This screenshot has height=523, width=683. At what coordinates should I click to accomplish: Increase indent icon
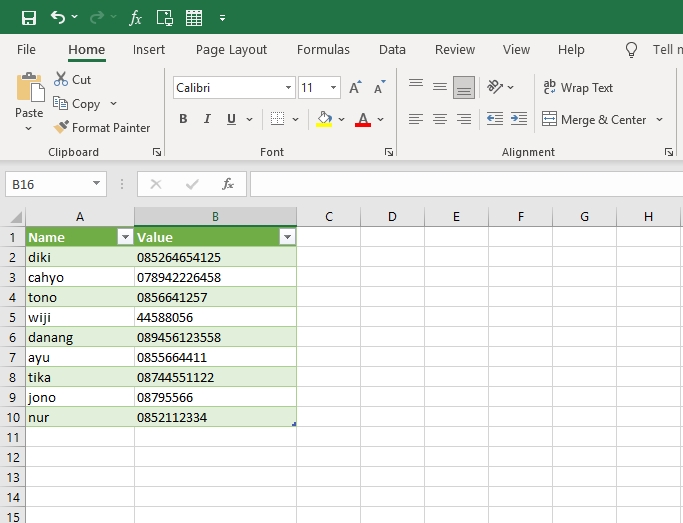[519, 119]
